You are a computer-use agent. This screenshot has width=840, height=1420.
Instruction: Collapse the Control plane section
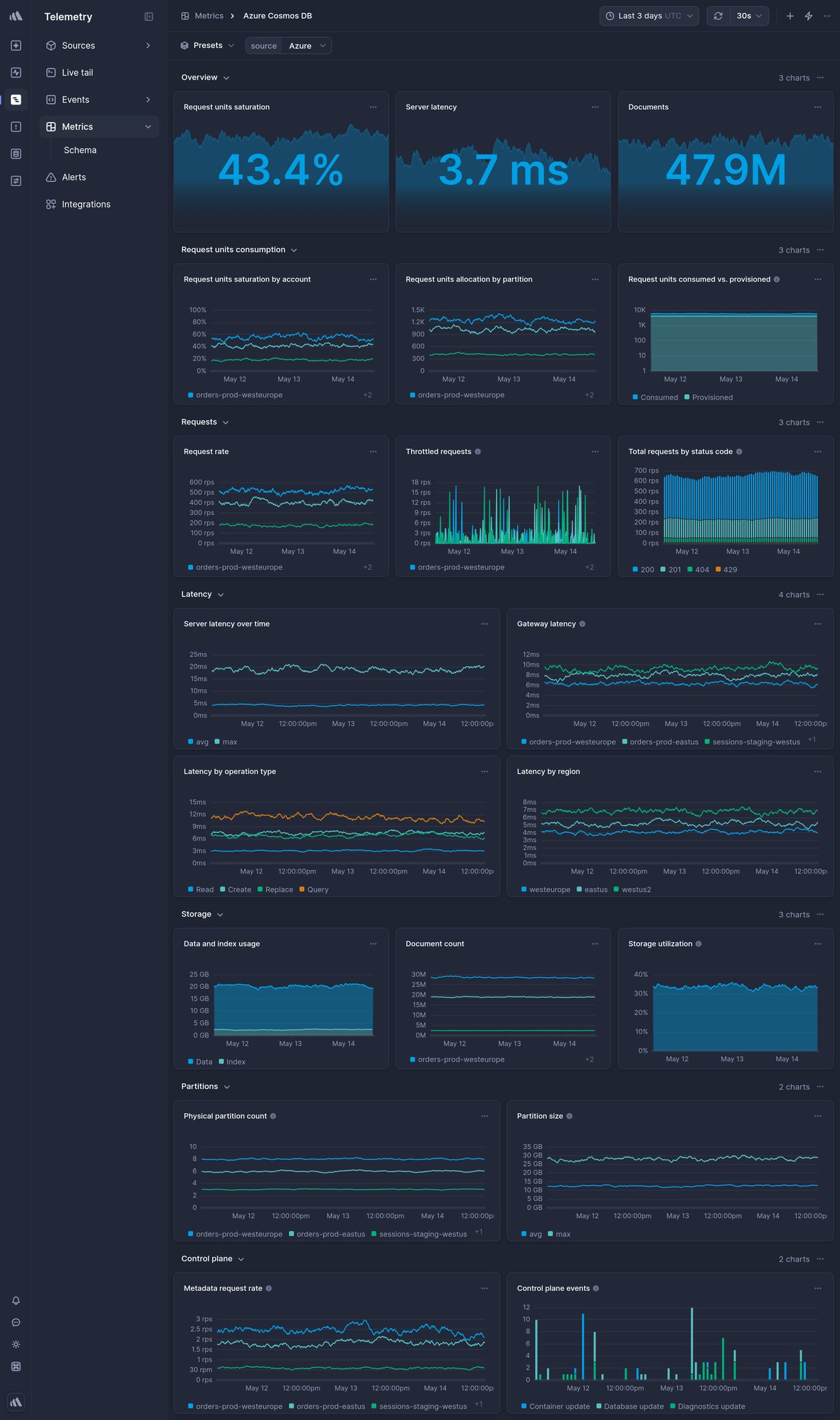241,1259
